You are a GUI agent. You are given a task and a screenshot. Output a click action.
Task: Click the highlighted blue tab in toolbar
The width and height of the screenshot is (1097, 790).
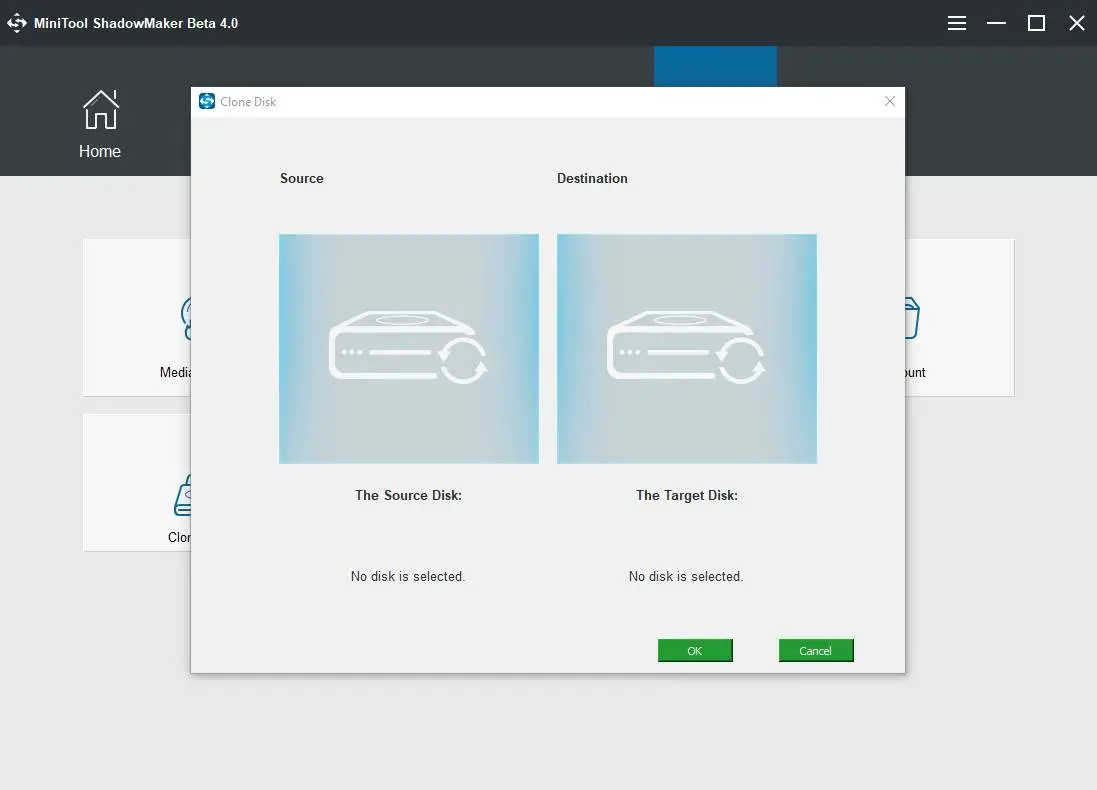tap(715, 66)
